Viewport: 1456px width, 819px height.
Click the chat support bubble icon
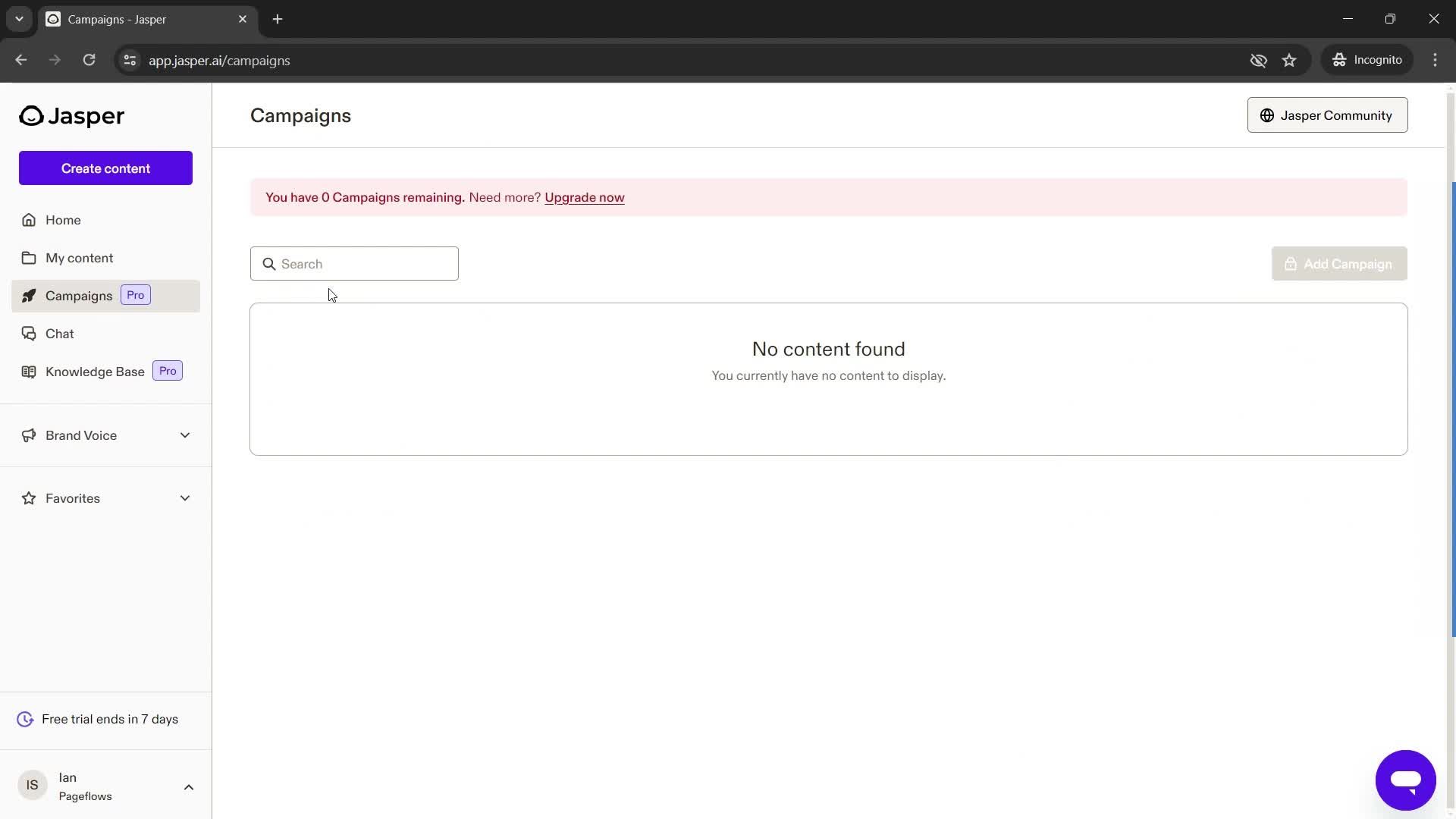click(x=1406, y=780)
